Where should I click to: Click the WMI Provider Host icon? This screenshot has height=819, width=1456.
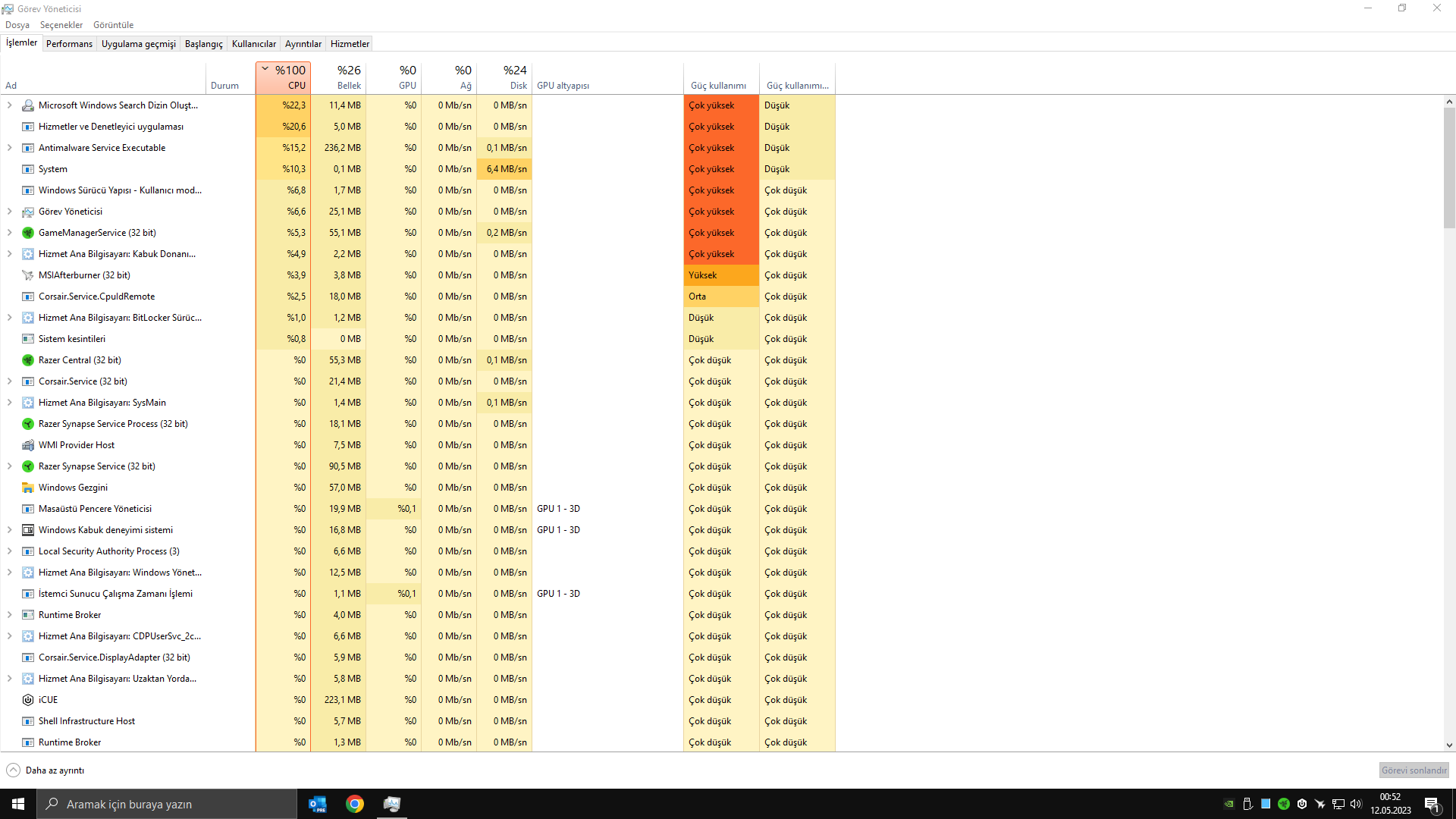[x=28, y=445]
